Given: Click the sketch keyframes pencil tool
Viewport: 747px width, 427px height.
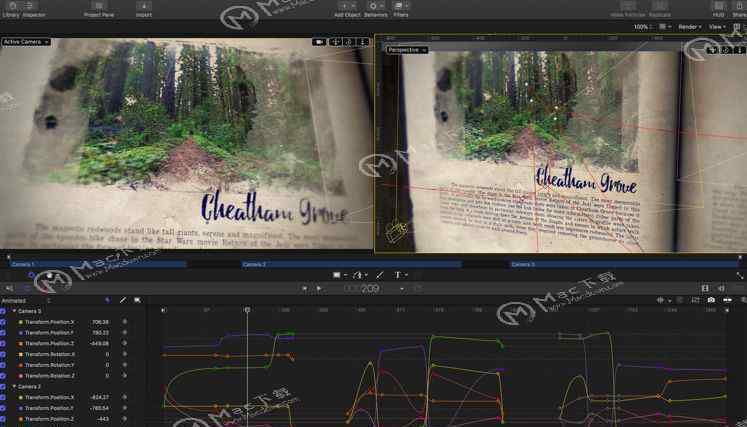Looking at the screenshot, I should (123, 300).
